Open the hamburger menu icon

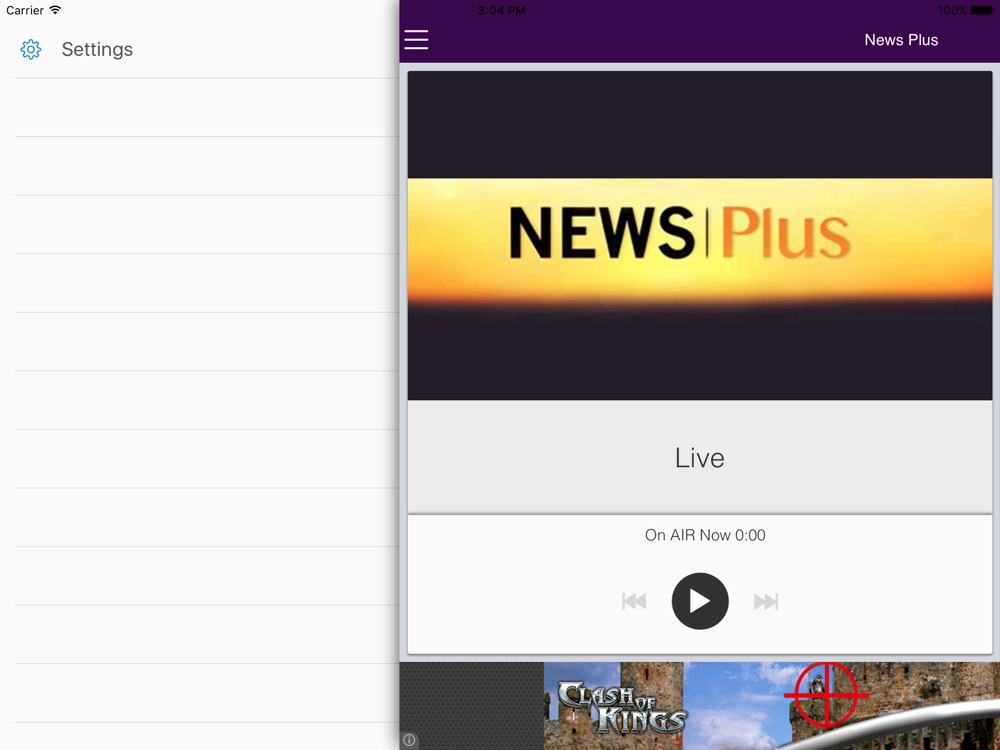(x=416, y=40)
